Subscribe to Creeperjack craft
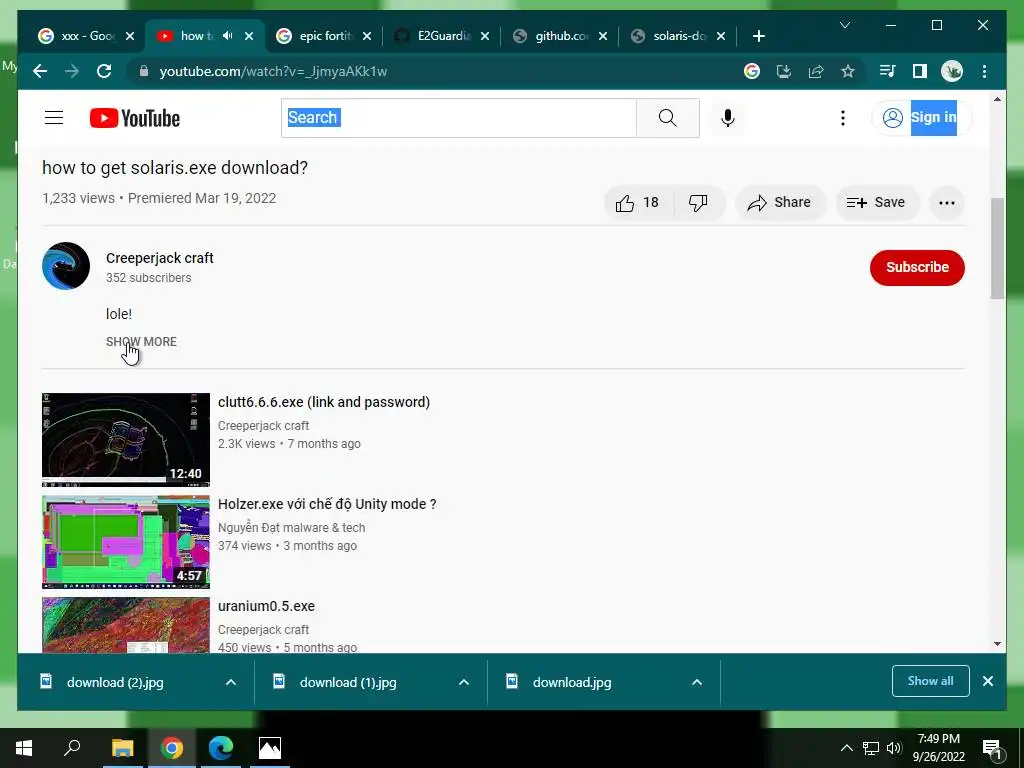The height and width of the screenshot is (768, 1024). [x=917, y=267]
